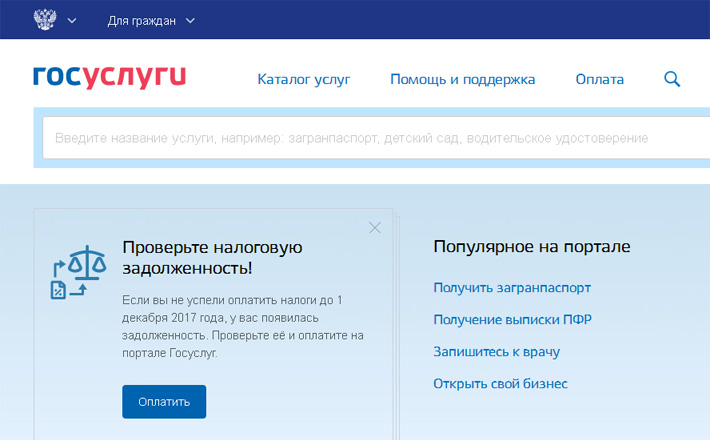
Task: Open the 'Каталог услуг' menu item
Action: (x=303, y=79)
